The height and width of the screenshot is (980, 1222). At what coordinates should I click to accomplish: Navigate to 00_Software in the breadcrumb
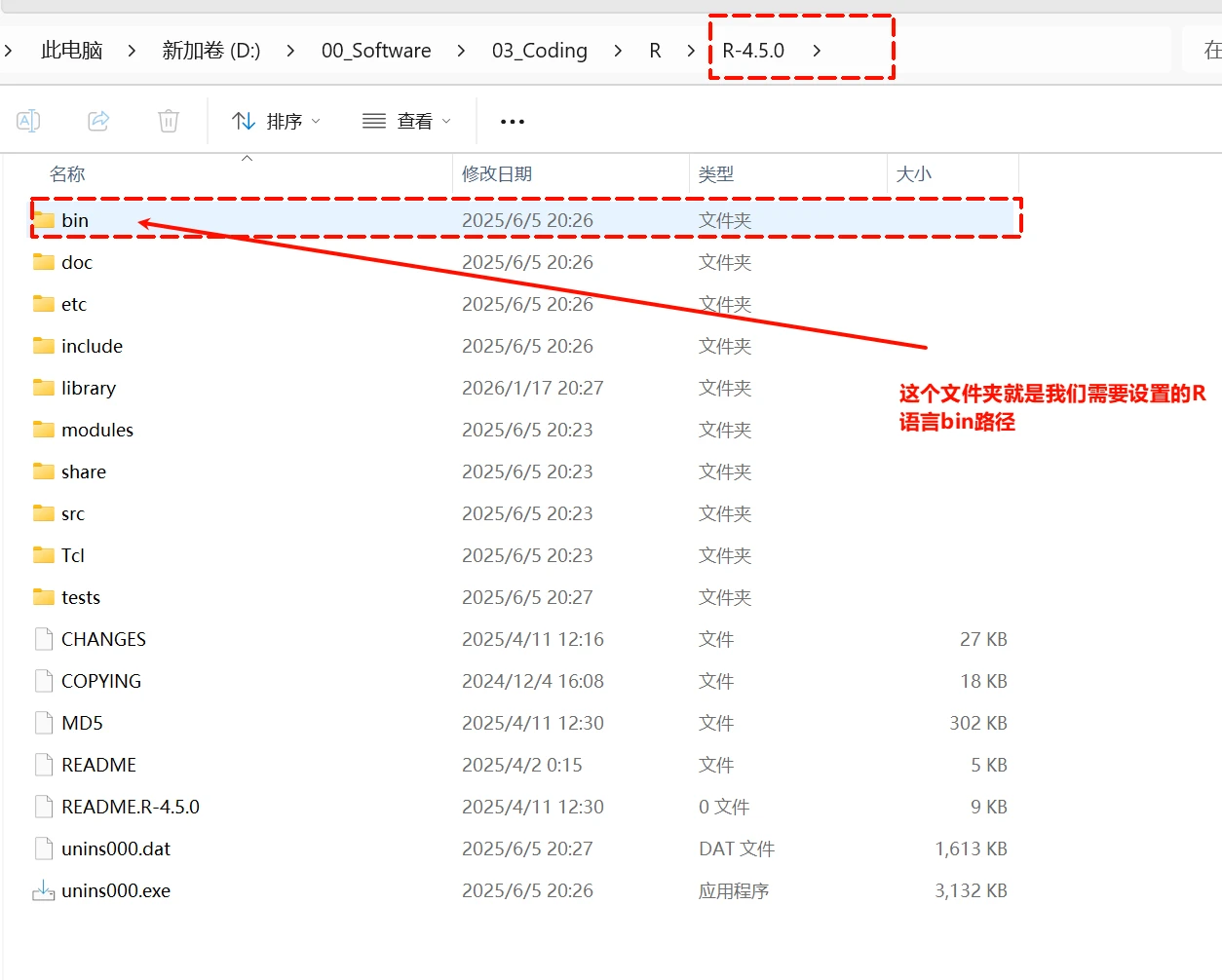pyautogui.click(x=376, y=51)
